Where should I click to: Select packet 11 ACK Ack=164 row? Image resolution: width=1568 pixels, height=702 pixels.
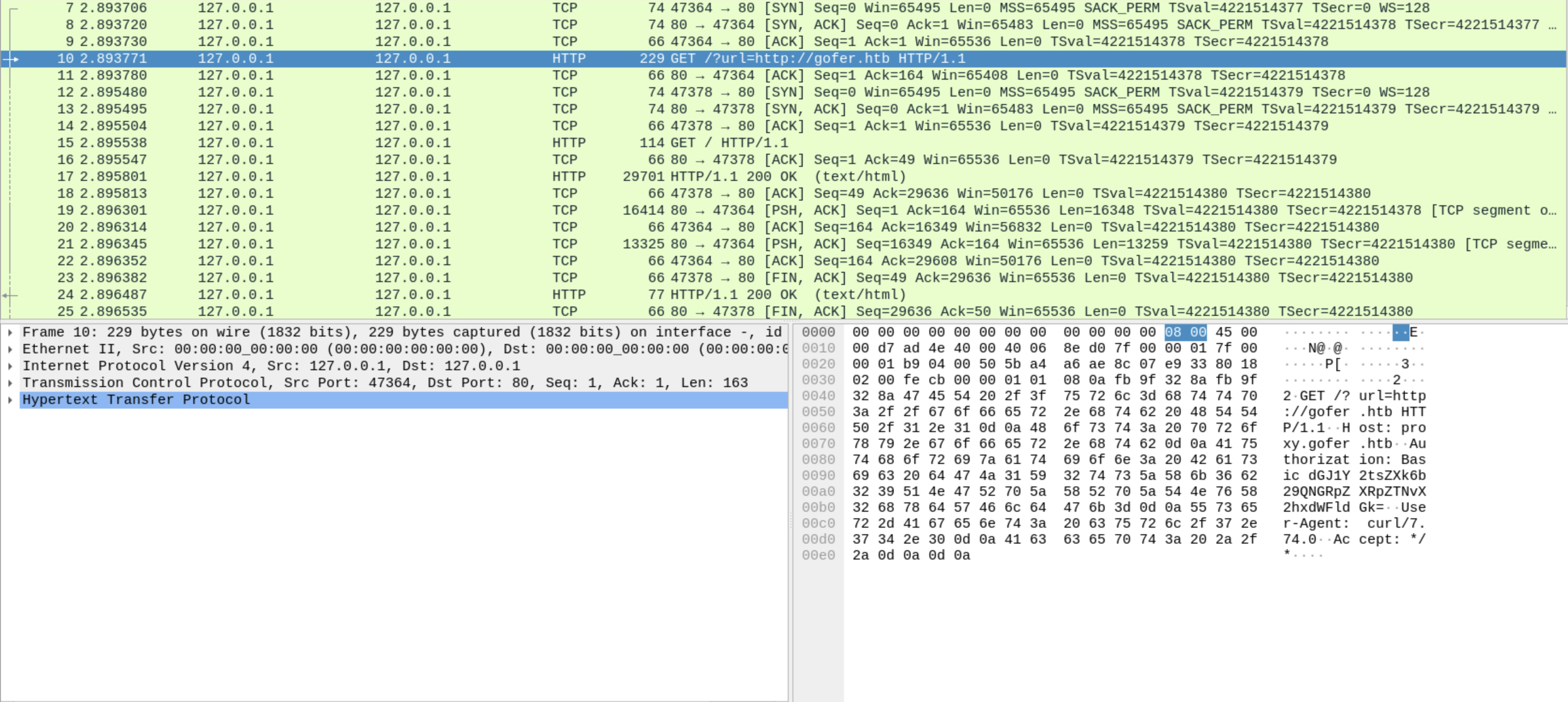pos(784,75)
